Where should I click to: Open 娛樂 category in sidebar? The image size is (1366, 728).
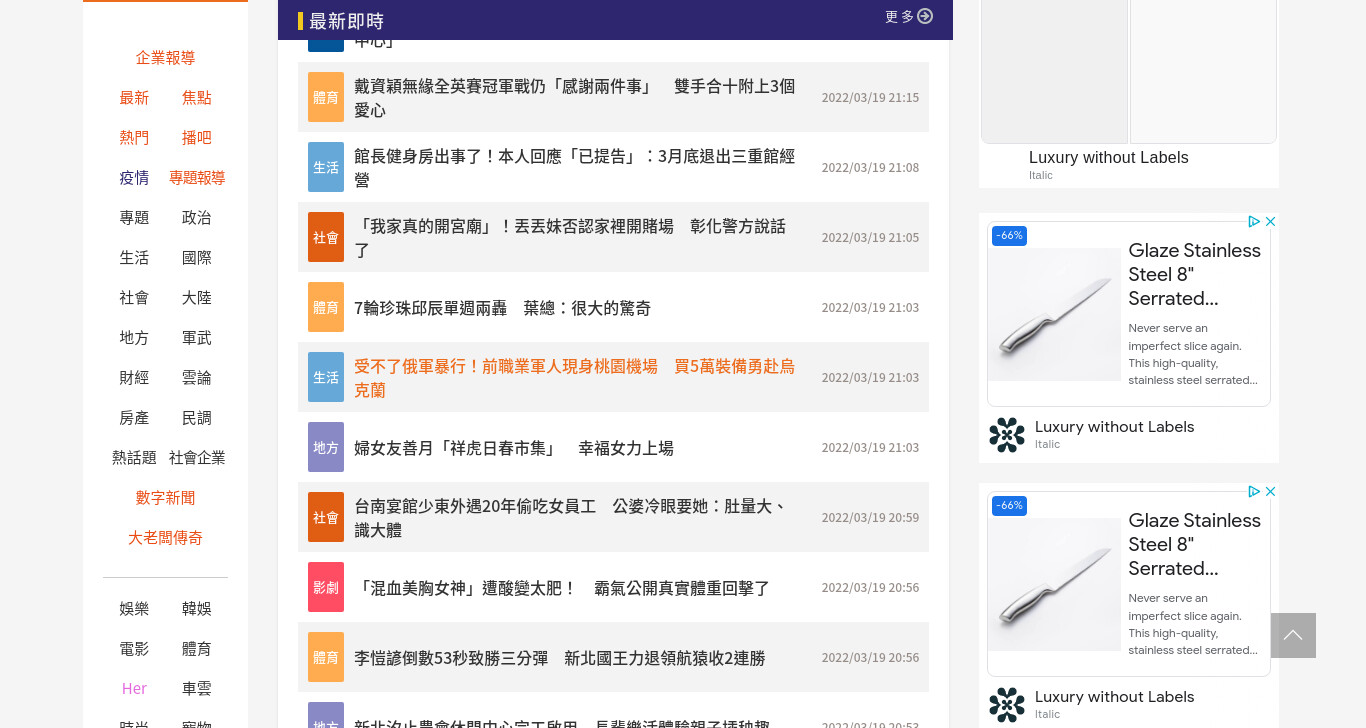[134, 609]
